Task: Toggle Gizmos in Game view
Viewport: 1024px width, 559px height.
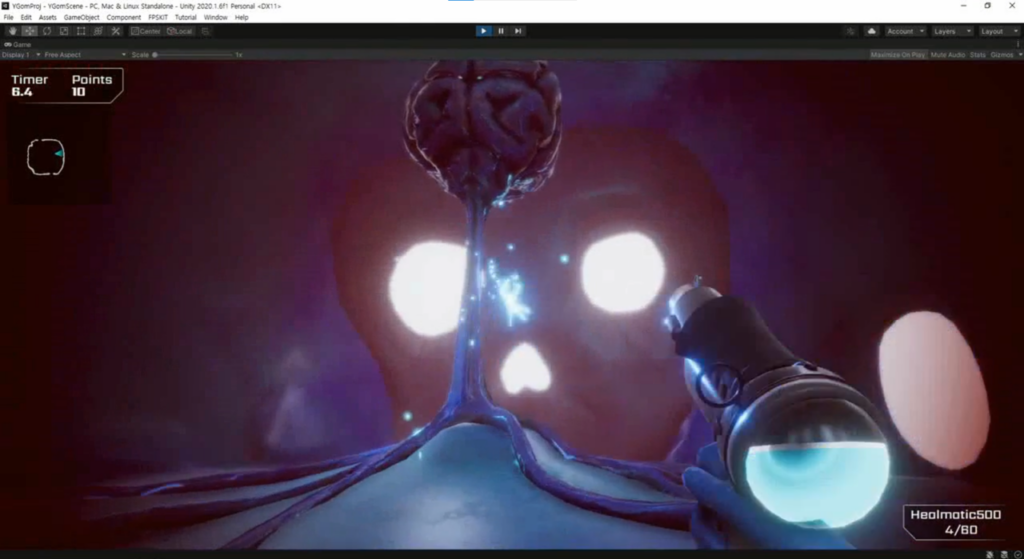Action: click(x=1002, y=55)
